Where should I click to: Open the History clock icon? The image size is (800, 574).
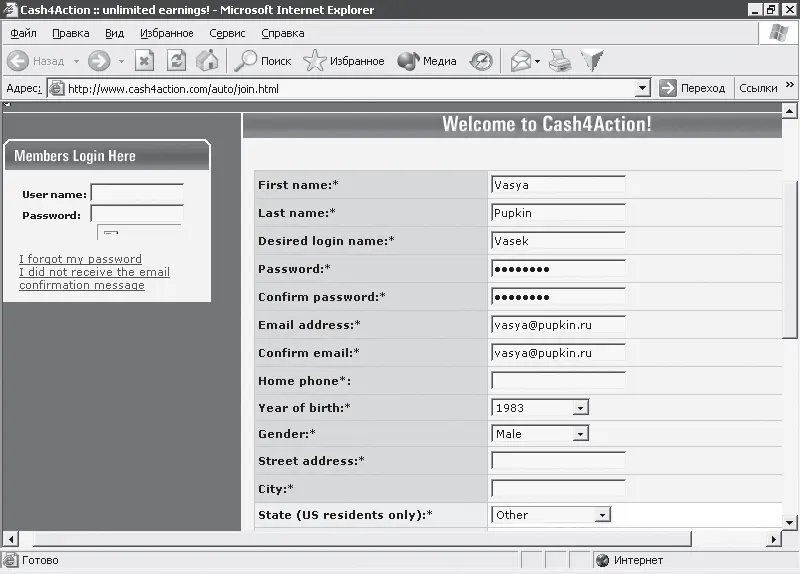coord(481,61)
